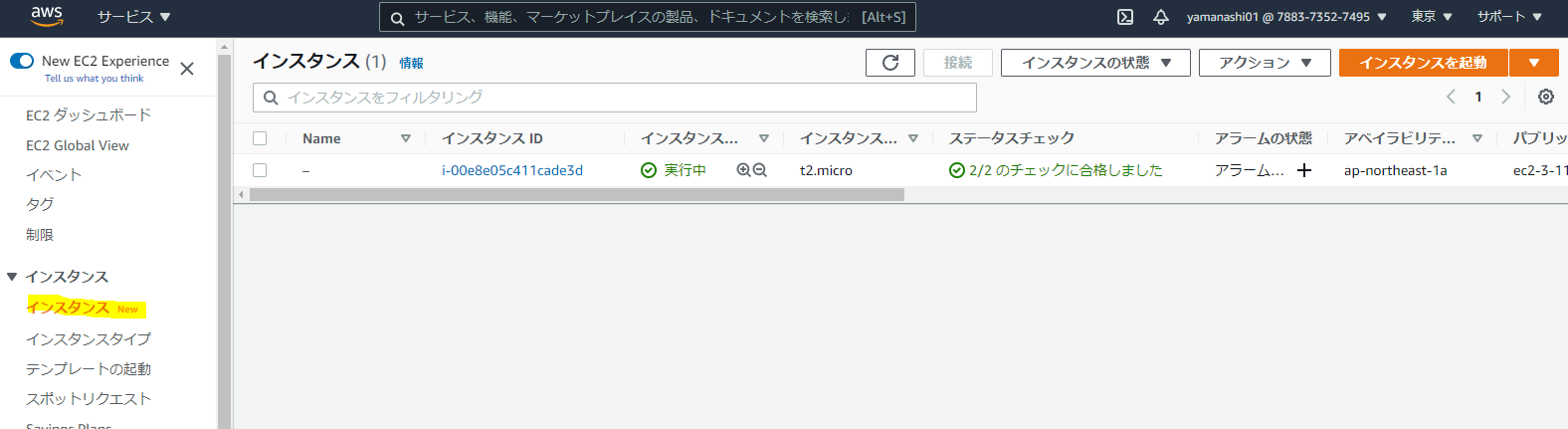Click the left arrow of horizontal scrollbar
The height and width of the screenshot is (429, 1568).
[x=241, y=195]
